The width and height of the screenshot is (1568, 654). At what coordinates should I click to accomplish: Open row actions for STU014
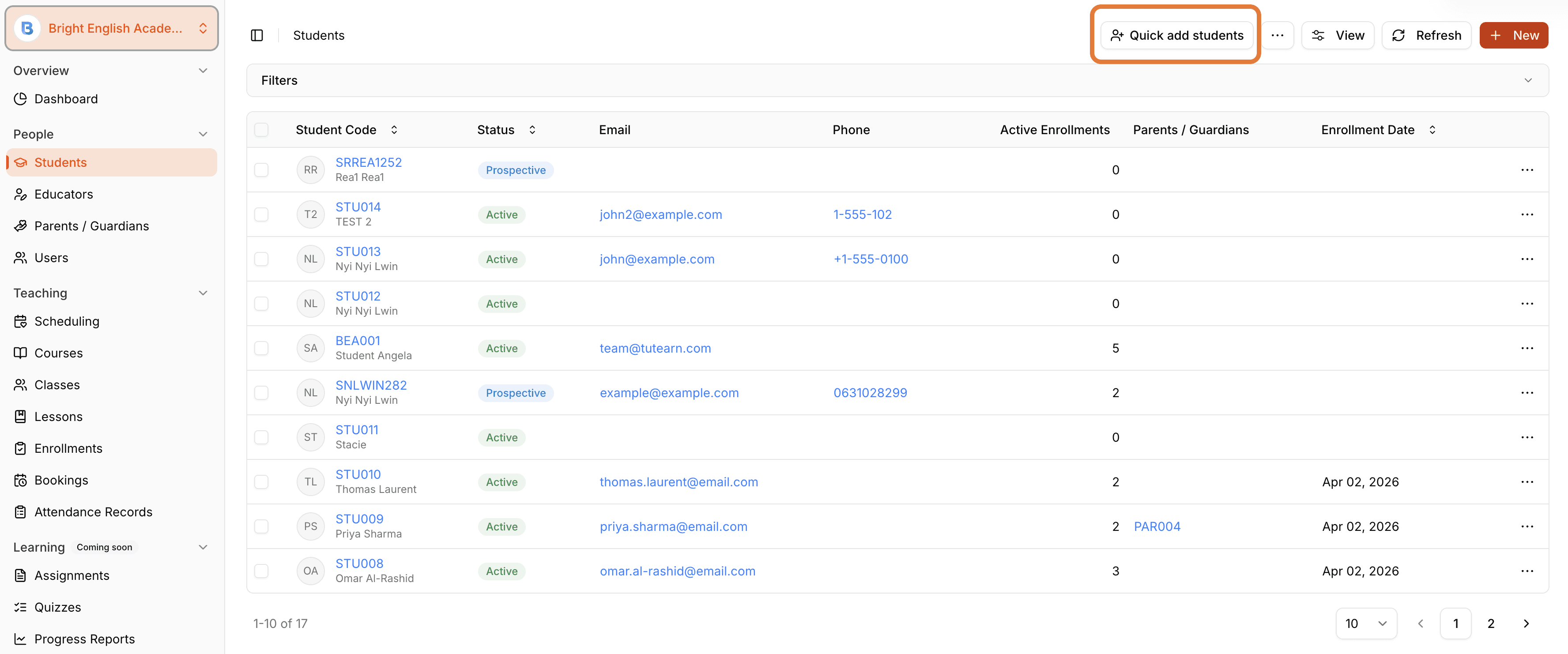coord(1527,214)
